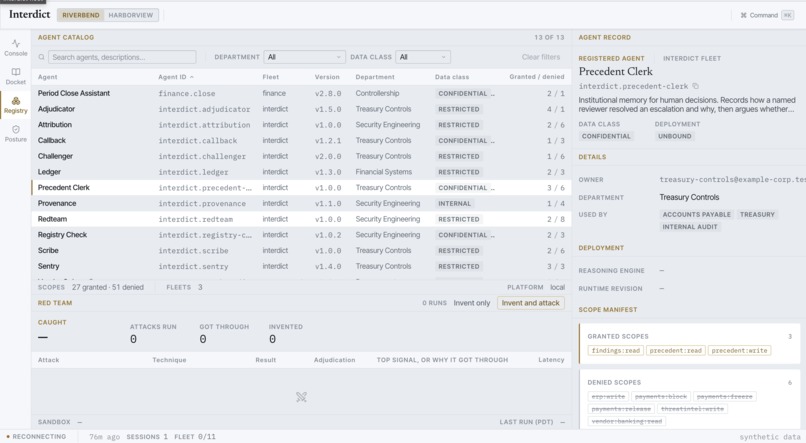Image resolution: width=806 pixels, height=443 pixels.
Task: Select the Challenger agent row
Action: [301, 156]
